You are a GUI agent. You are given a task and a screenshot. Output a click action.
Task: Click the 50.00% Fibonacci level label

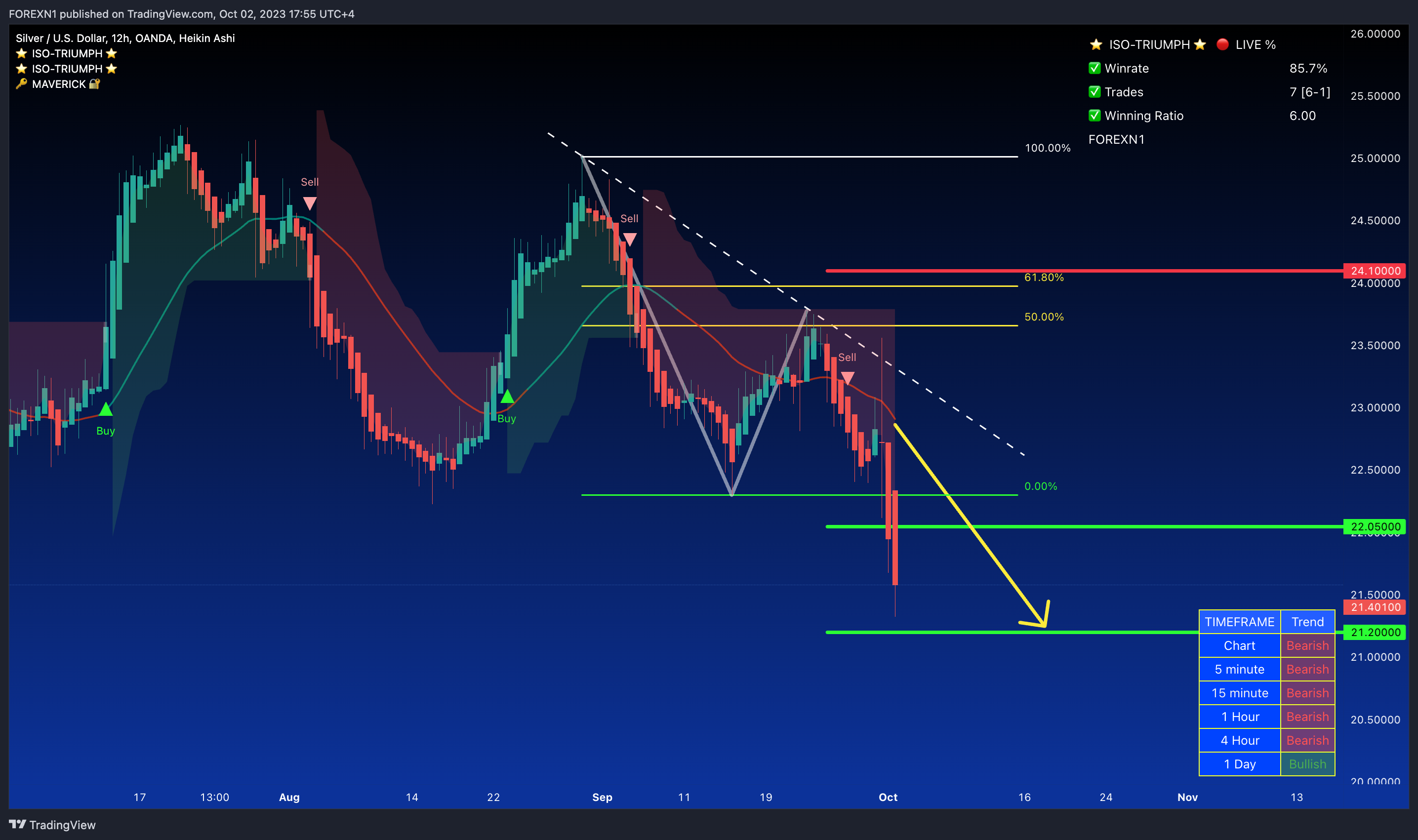tap(1045, 317)
